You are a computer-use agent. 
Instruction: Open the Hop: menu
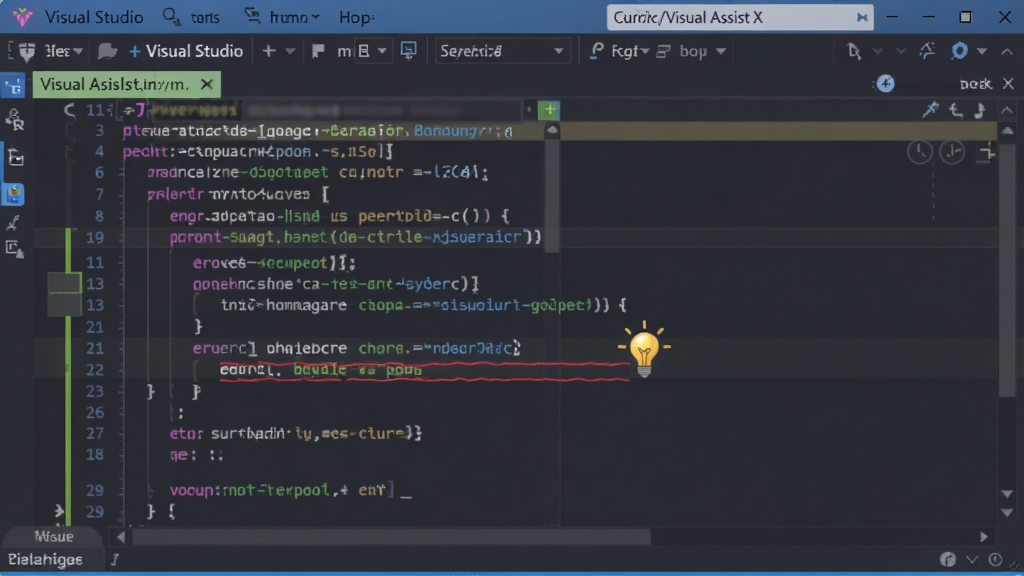click(x=357, y=17)
